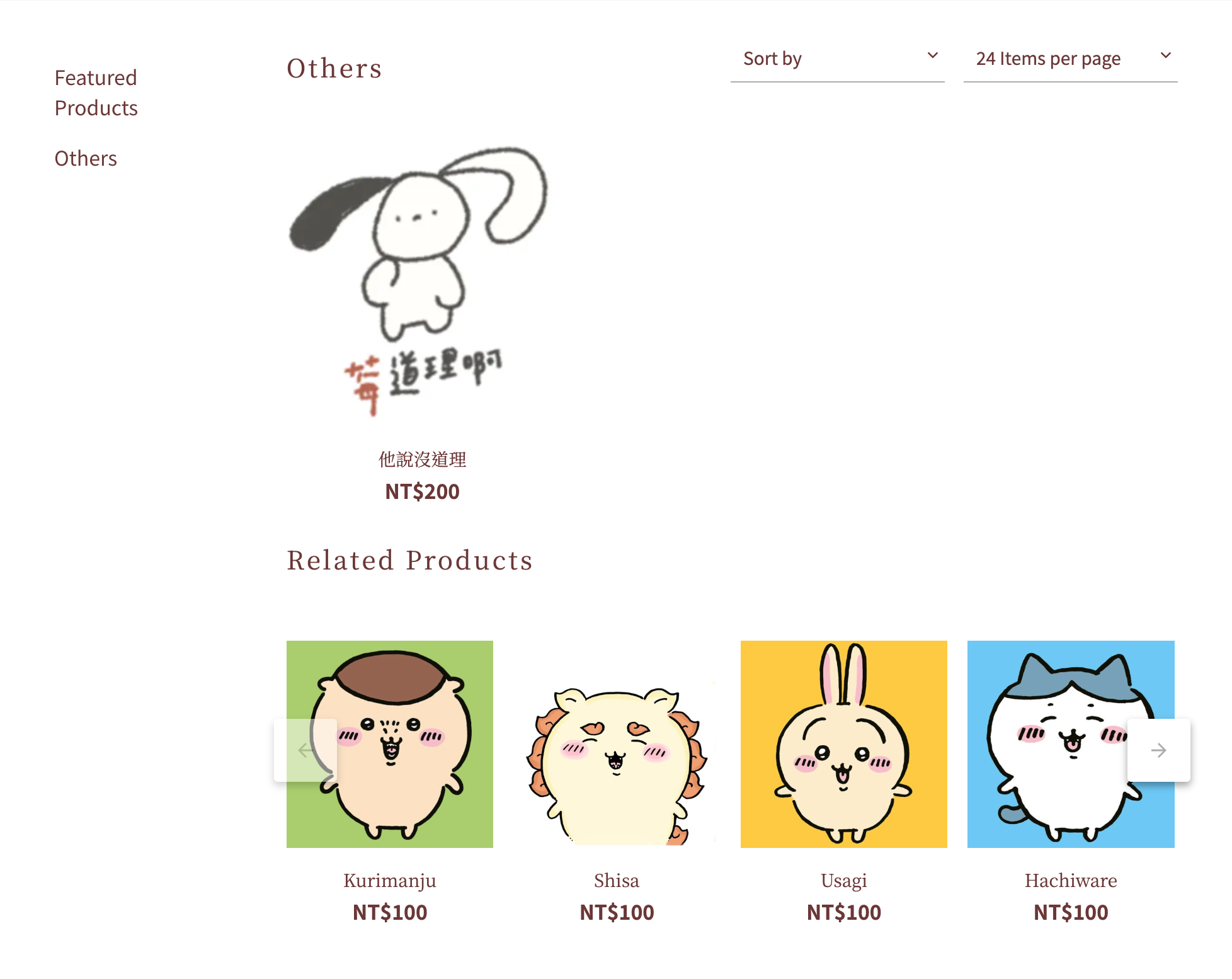
Task: Select Others in the sidebar menu
Action: pos(86,158)
